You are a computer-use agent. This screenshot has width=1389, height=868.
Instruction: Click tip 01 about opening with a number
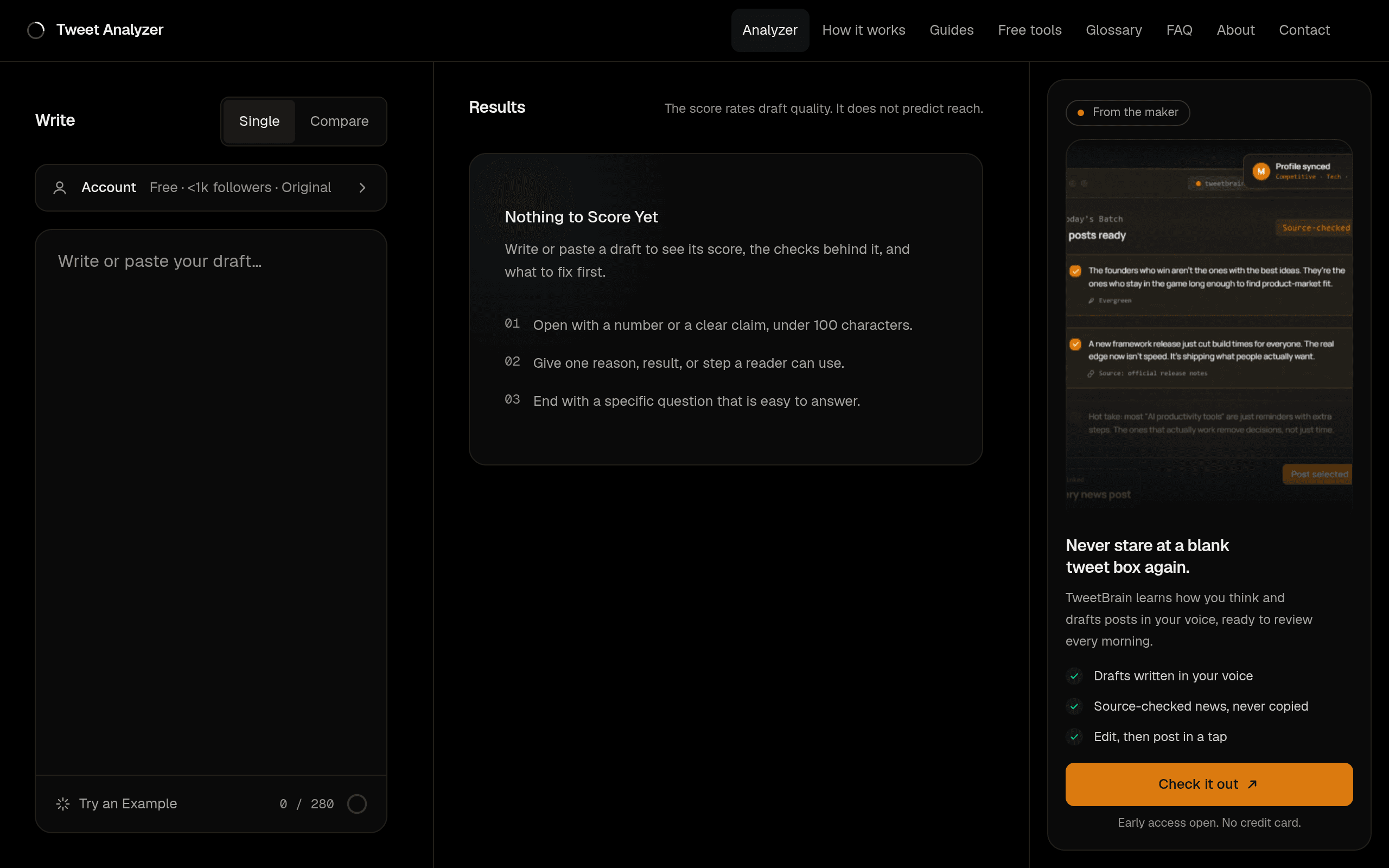coord(708,325)
